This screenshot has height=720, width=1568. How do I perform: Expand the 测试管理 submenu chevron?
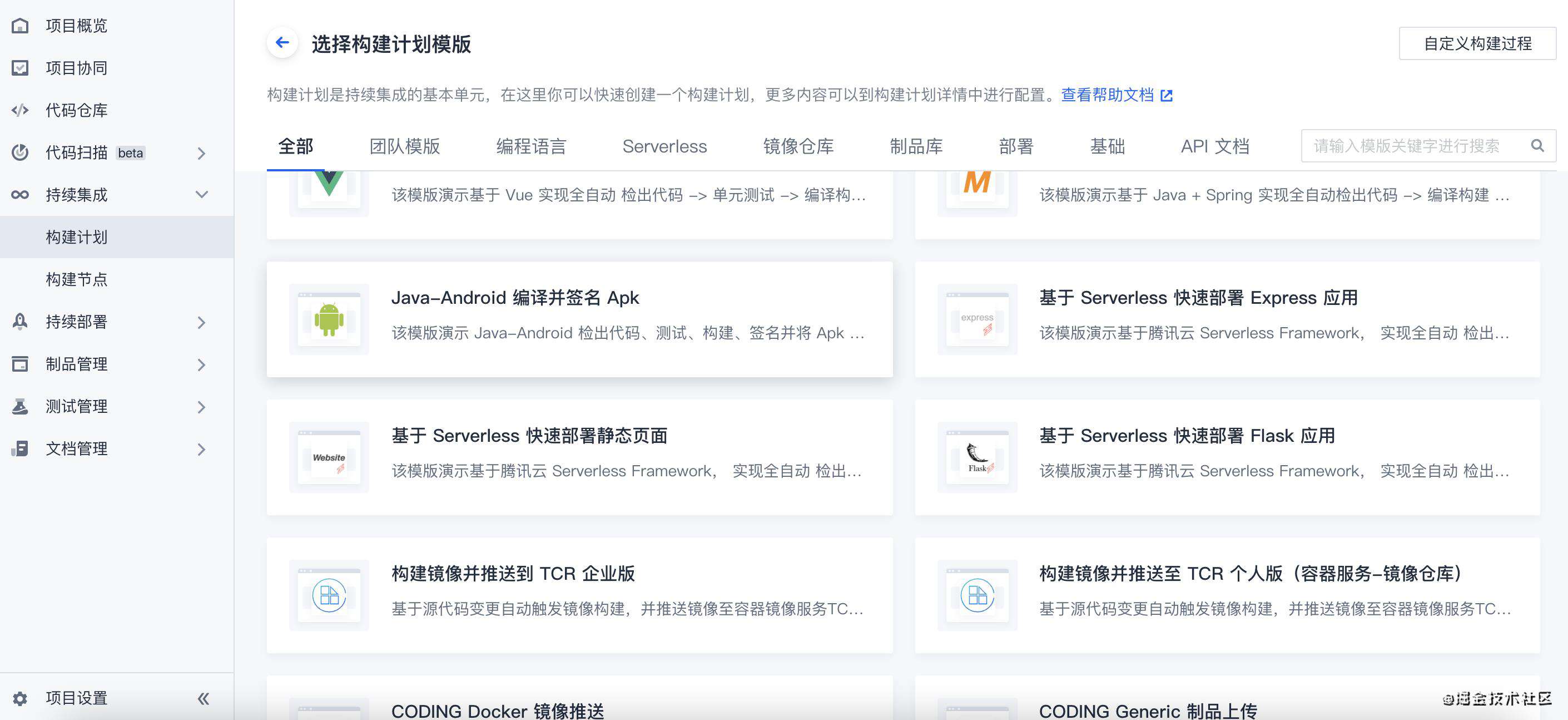pos(201,407)
